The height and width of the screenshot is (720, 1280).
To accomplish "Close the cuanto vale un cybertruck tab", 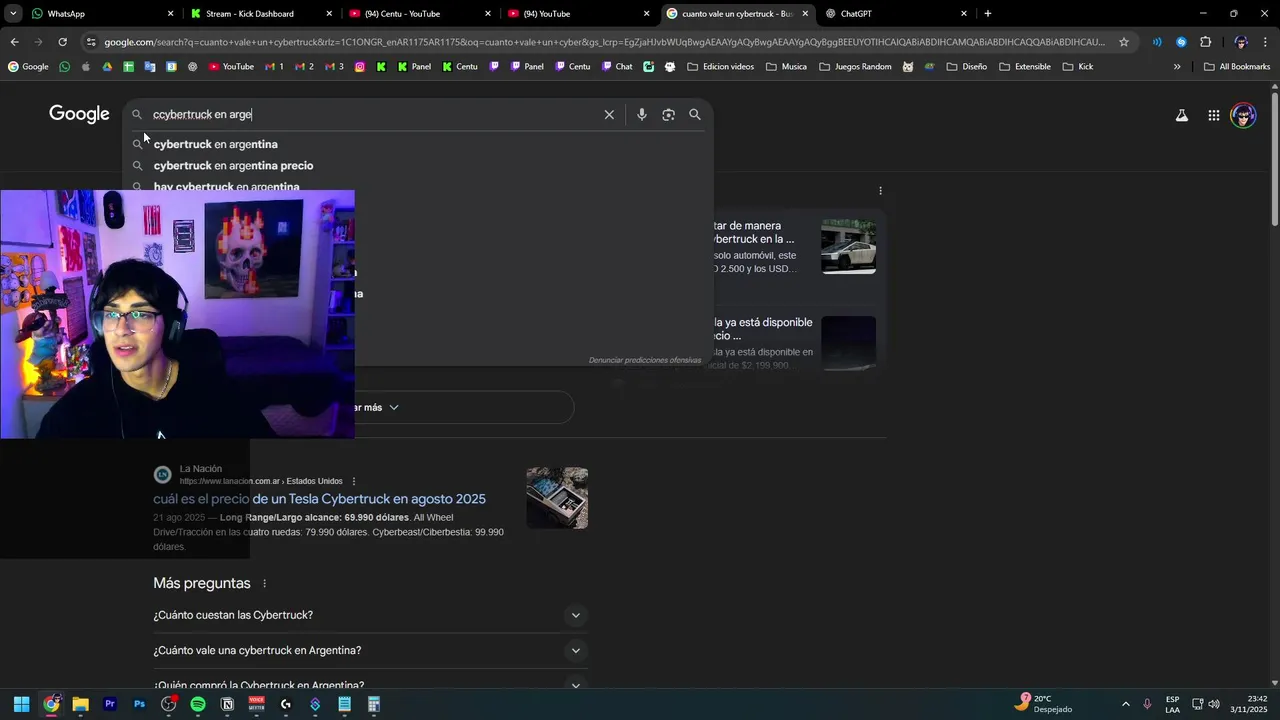I will pos(805,14).
